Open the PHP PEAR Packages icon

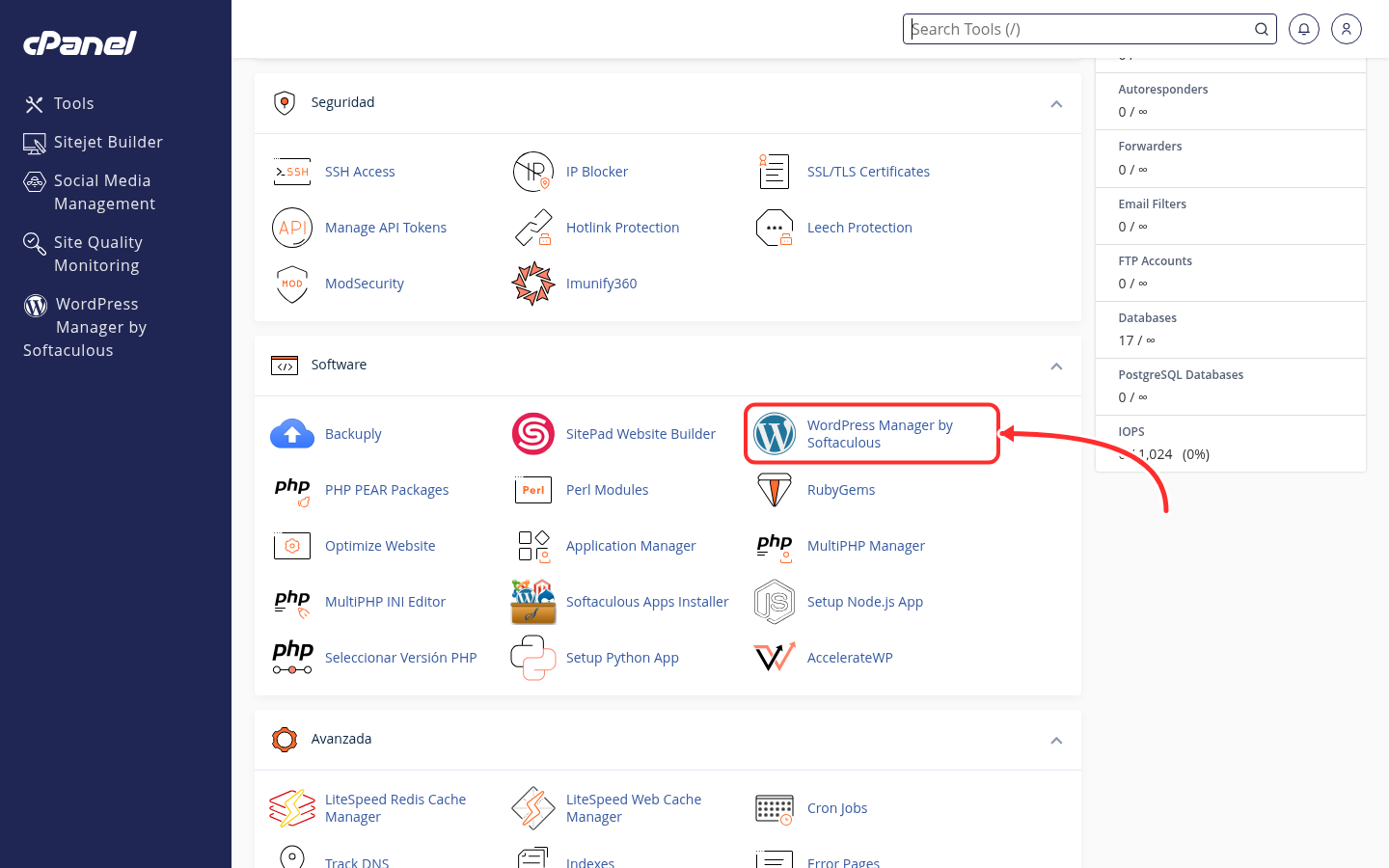(x=292, y=490)
